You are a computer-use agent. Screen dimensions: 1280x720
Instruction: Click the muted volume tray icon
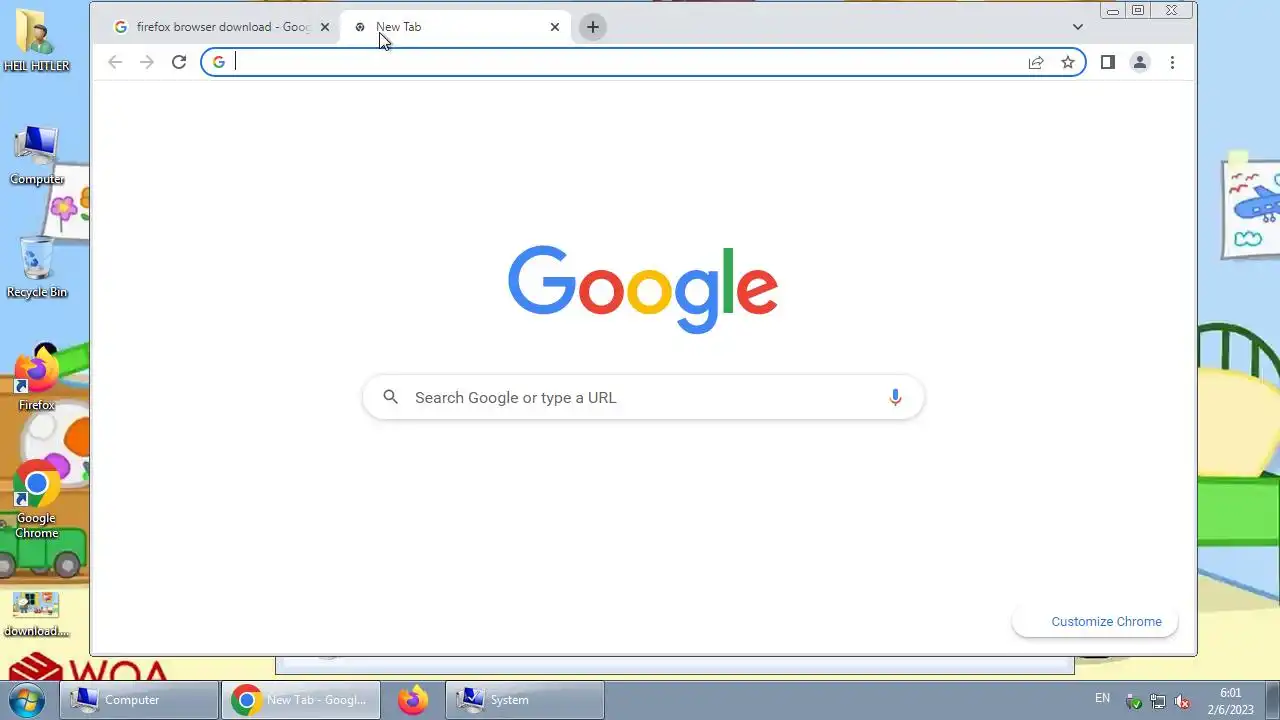[x=1182, y=701]
